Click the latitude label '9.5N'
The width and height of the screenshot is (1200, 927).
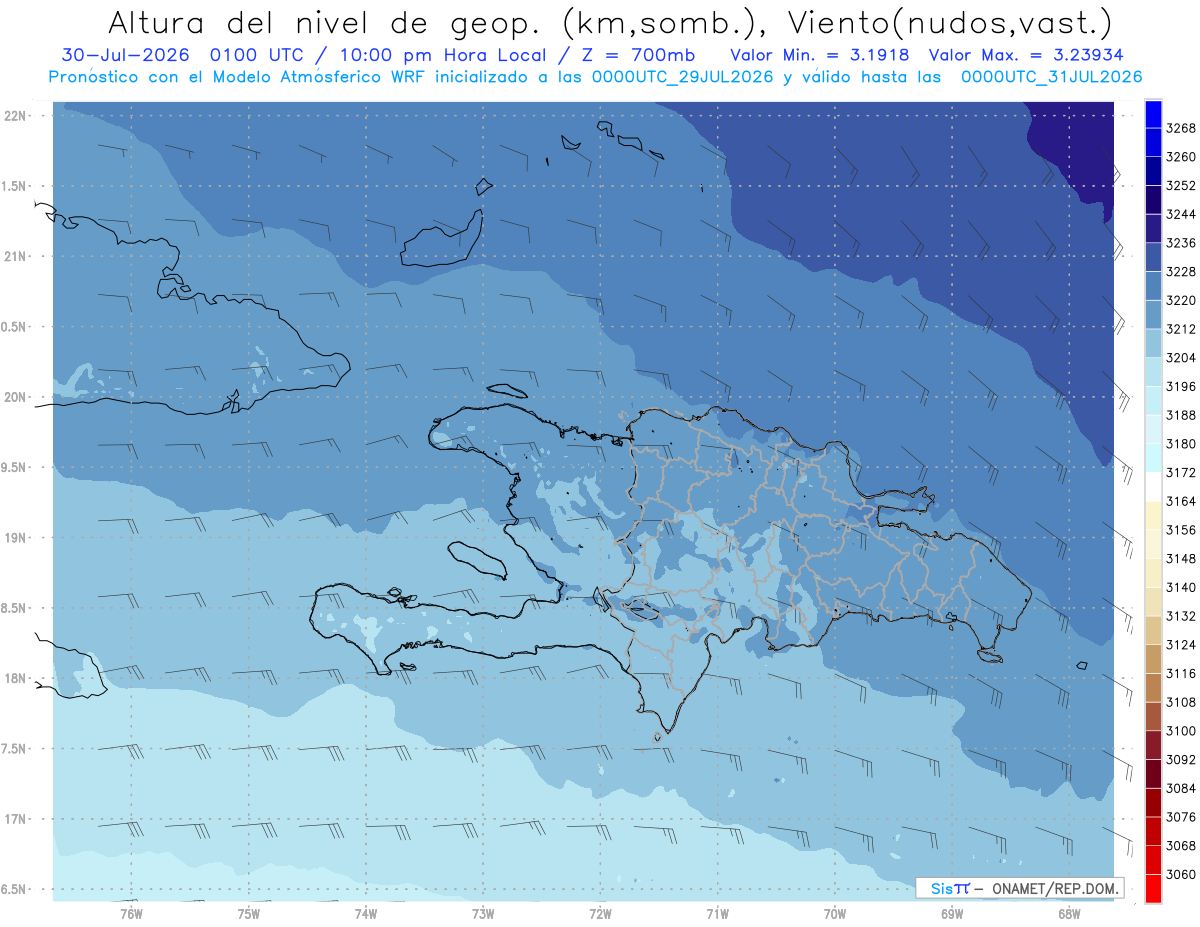tap(14, 467)
